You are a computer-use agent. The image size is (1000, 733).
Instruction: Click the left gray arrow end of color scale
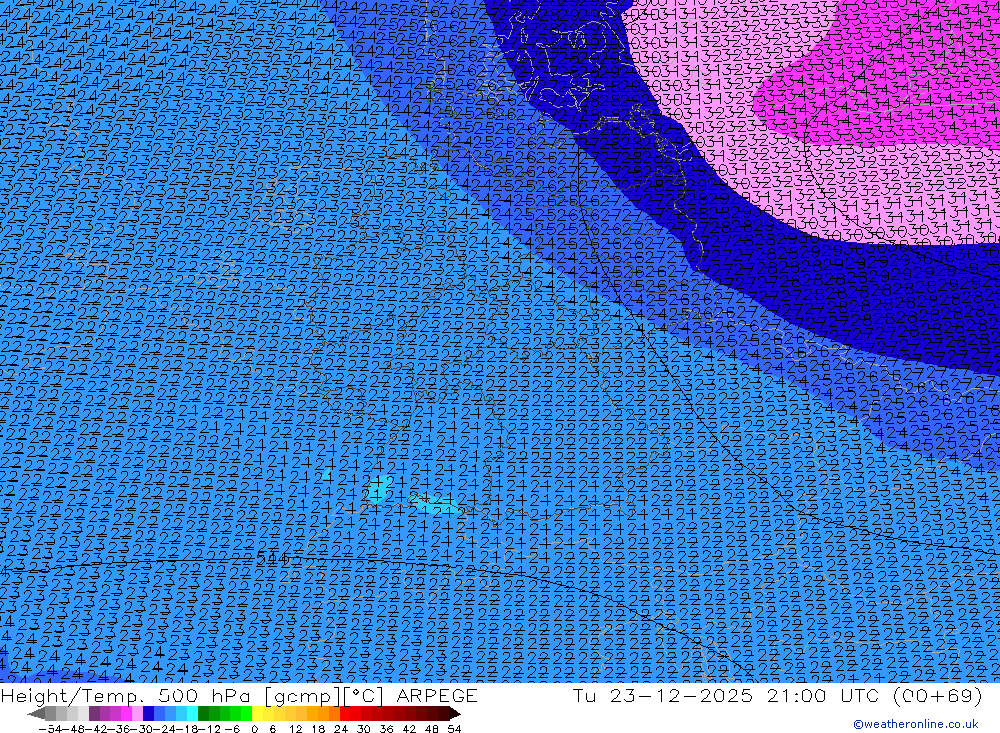click(36, 713)
